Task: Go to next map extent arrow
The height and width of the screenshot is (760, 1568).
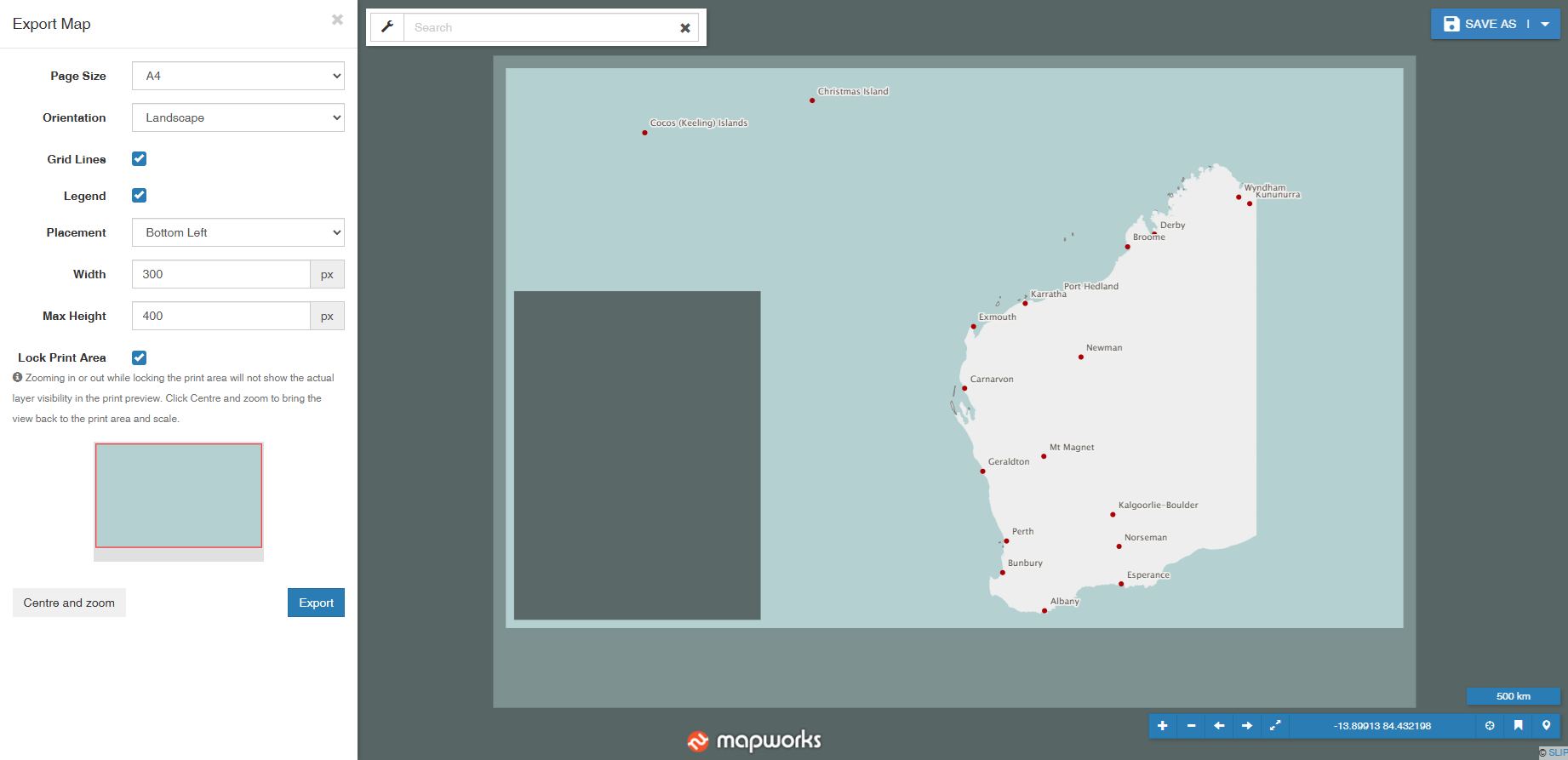Action: click(1247, 726)
